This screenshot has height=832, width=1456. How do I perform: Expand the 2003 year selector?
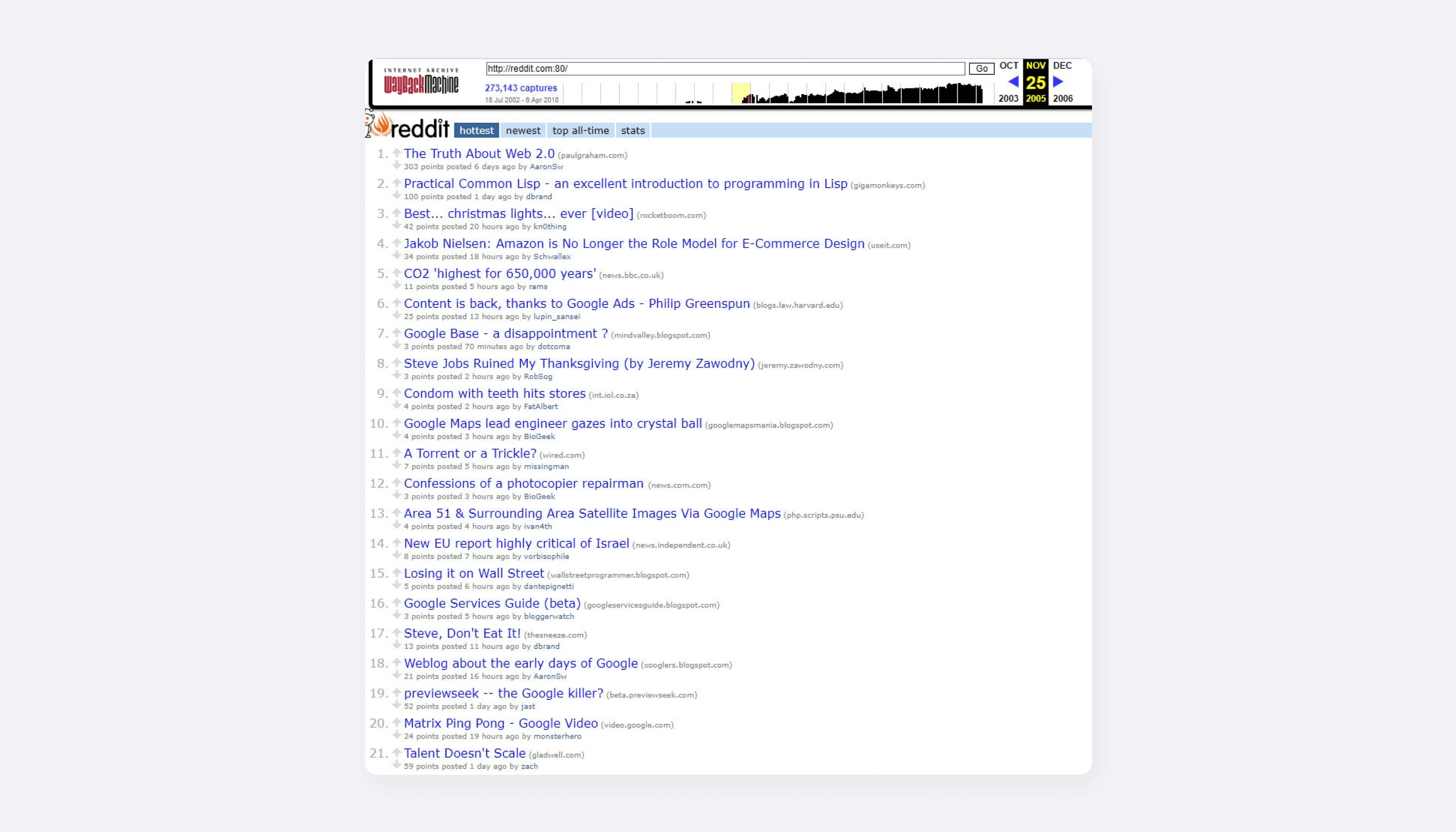coord(1008,97)
